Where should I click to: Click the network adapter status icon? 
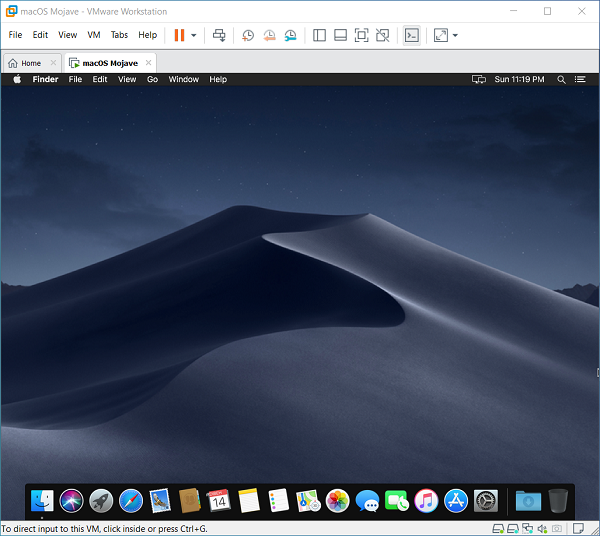(x=528, y=529)
